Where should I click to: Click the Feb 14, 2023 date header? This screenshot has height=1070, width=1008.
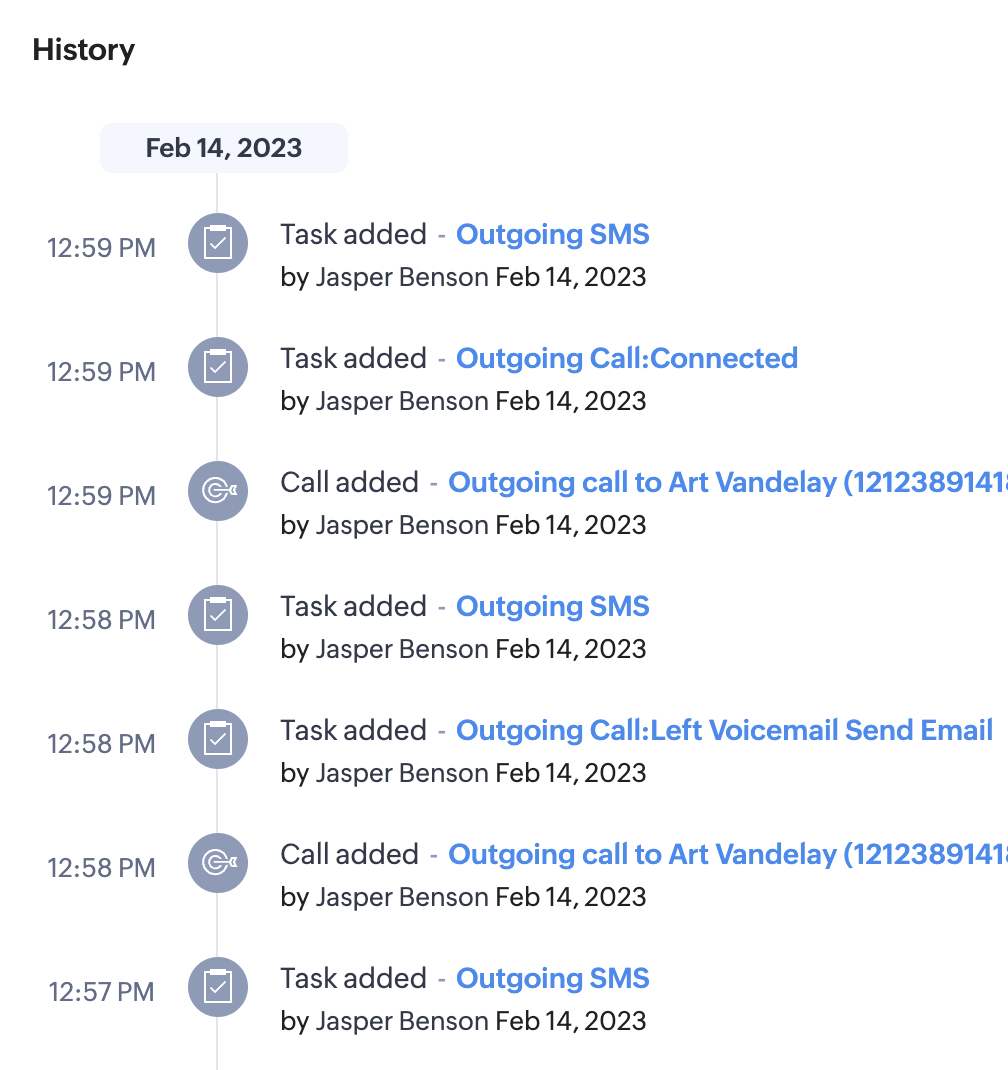click(224, 148)
